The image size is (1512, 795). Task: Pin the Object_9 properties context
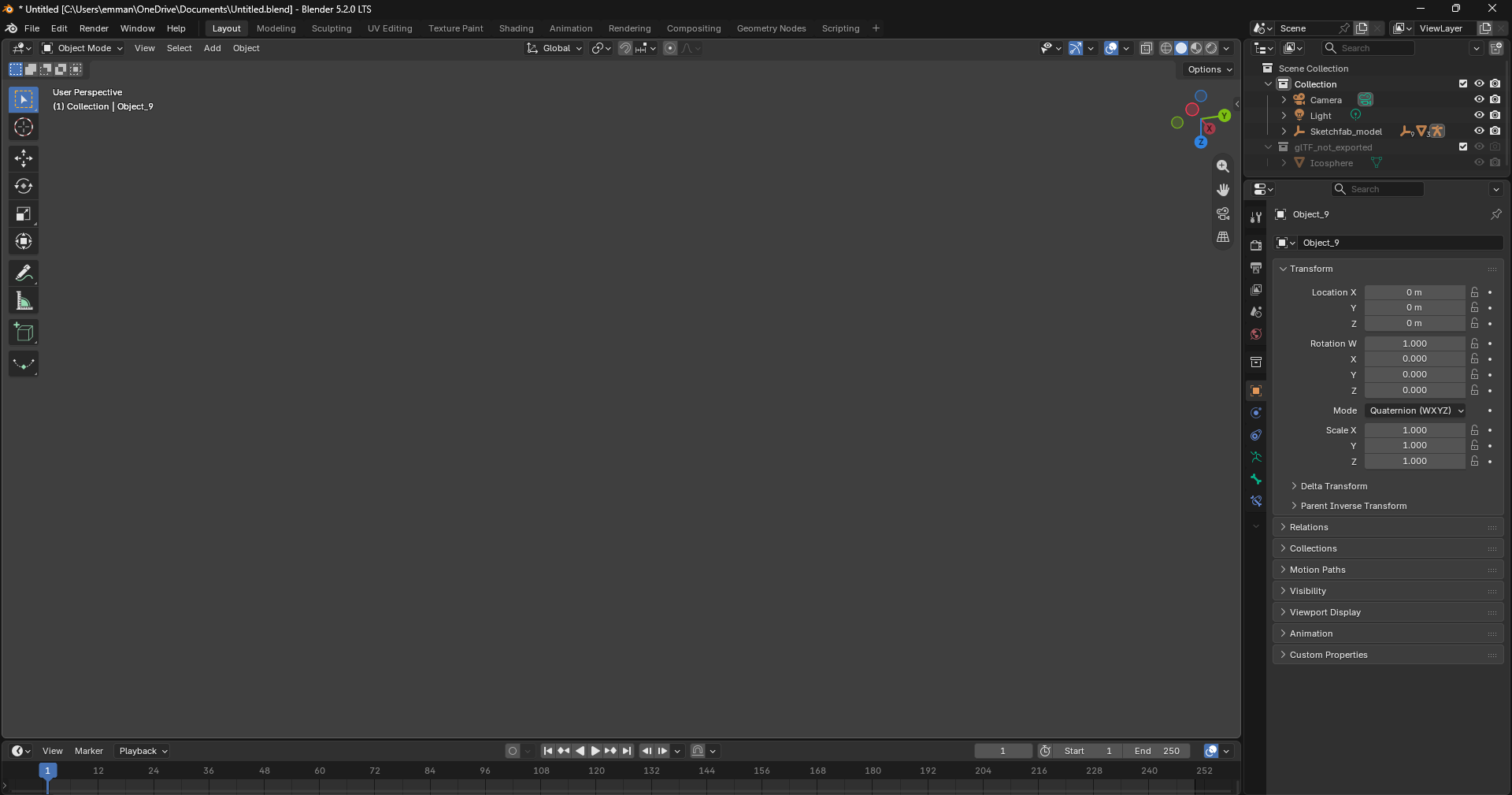1495,214
